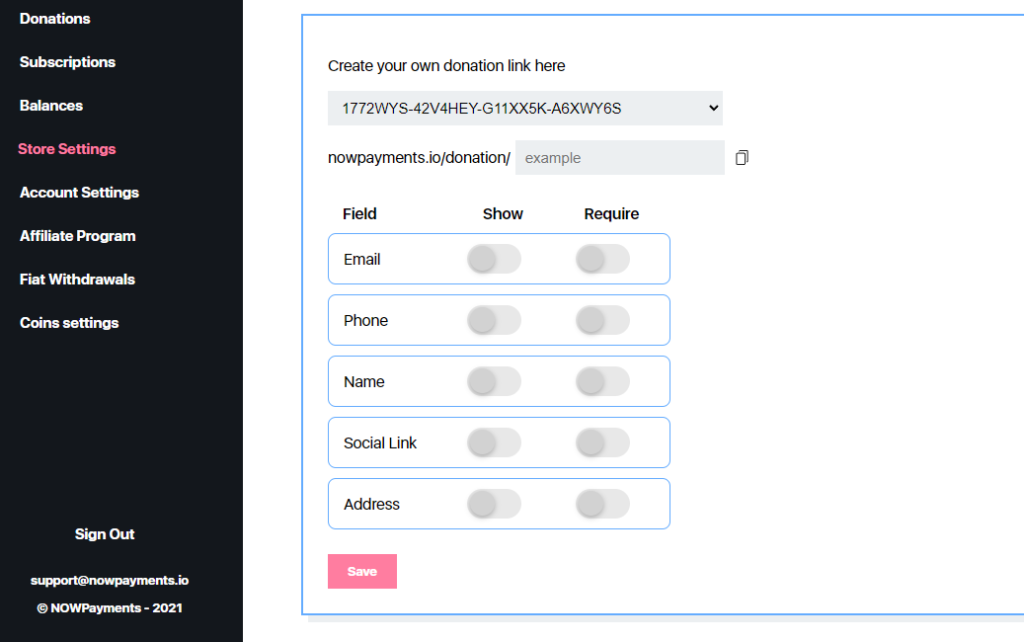Click the 'Require' column header
The image size is (1024, 642).
point(611,214)
